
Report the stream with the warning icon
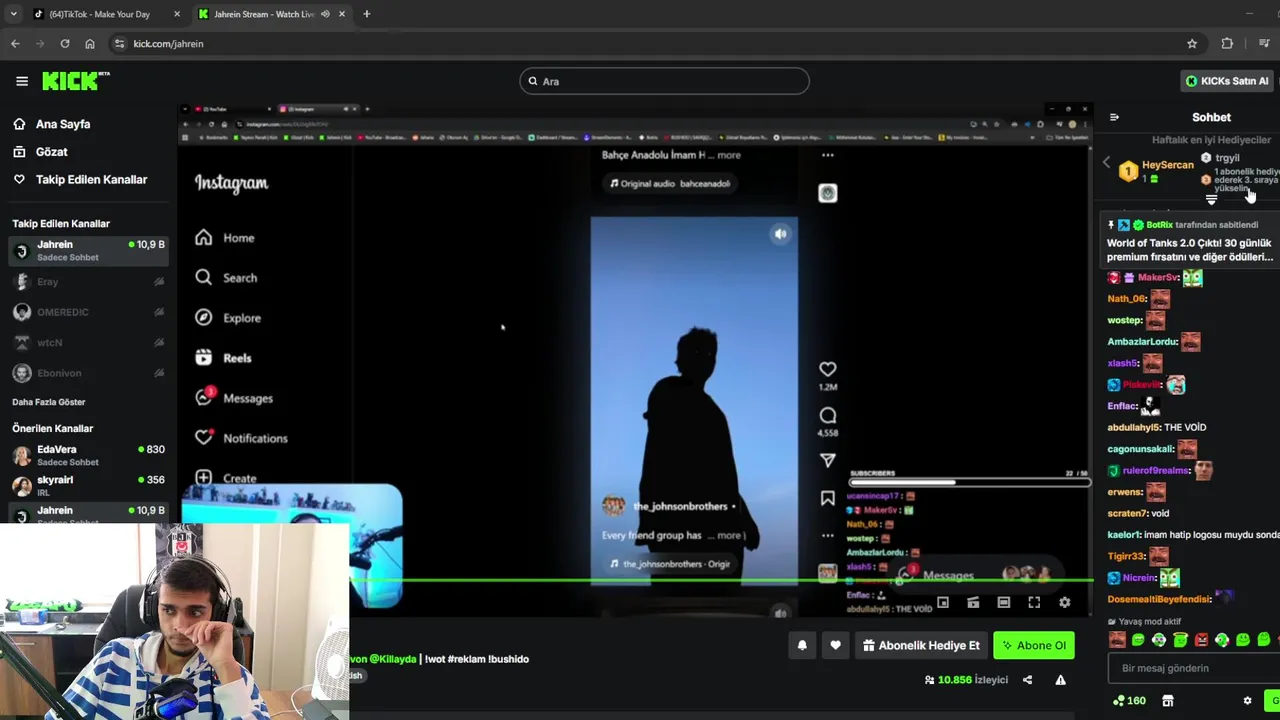tap(1060, 680)
